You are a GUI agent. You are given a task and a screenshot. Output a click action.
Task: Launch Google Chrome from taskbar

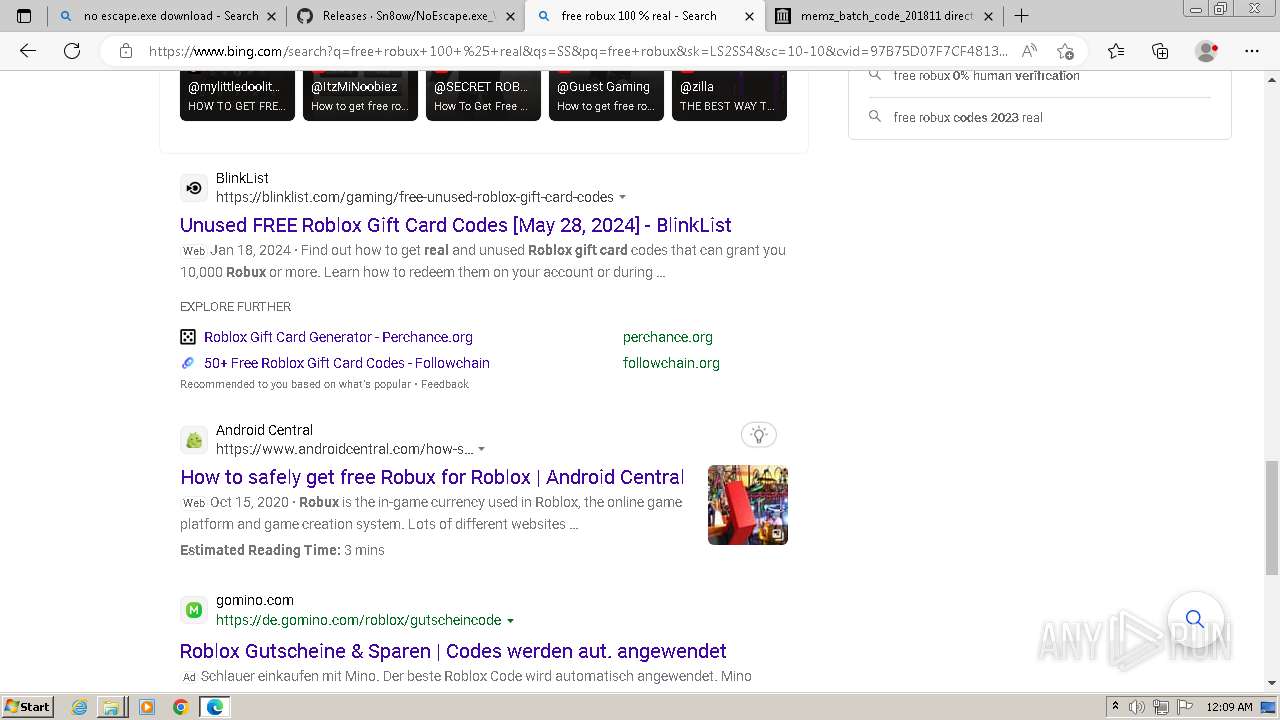coord(180,707)
